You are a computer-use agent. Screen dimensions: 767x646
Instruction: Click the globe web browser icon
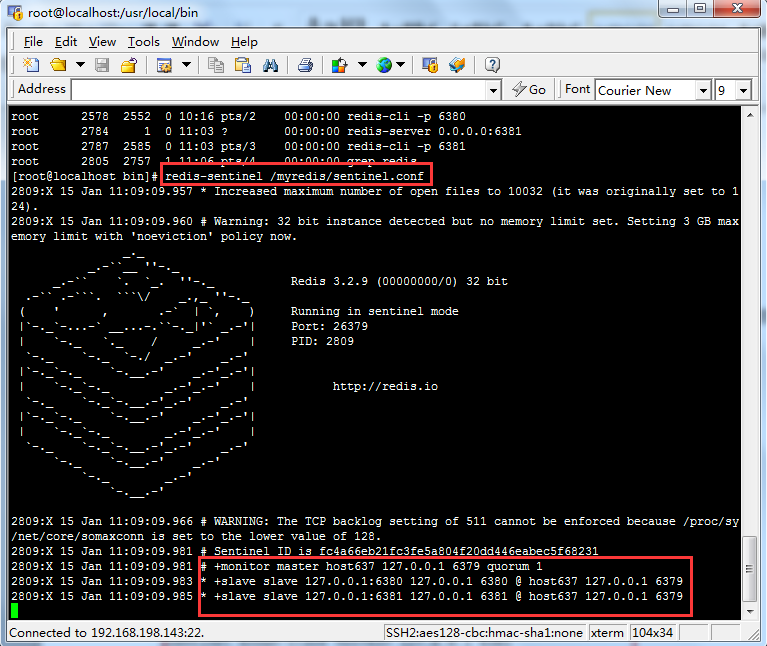(384, 65)
